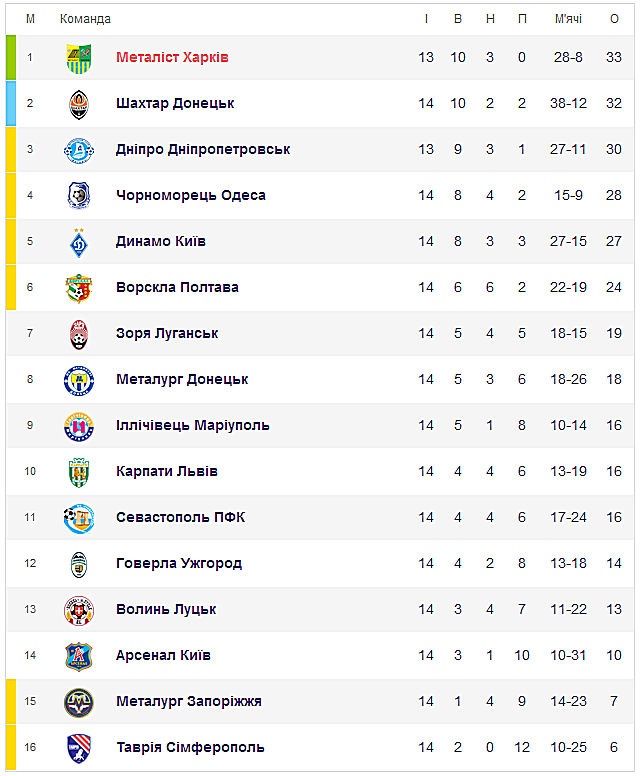The width and height of the screenshot is (641, 776).
Task: Click the blue position marker for second place
Action: pyautogui.click(x=11, y=103)
